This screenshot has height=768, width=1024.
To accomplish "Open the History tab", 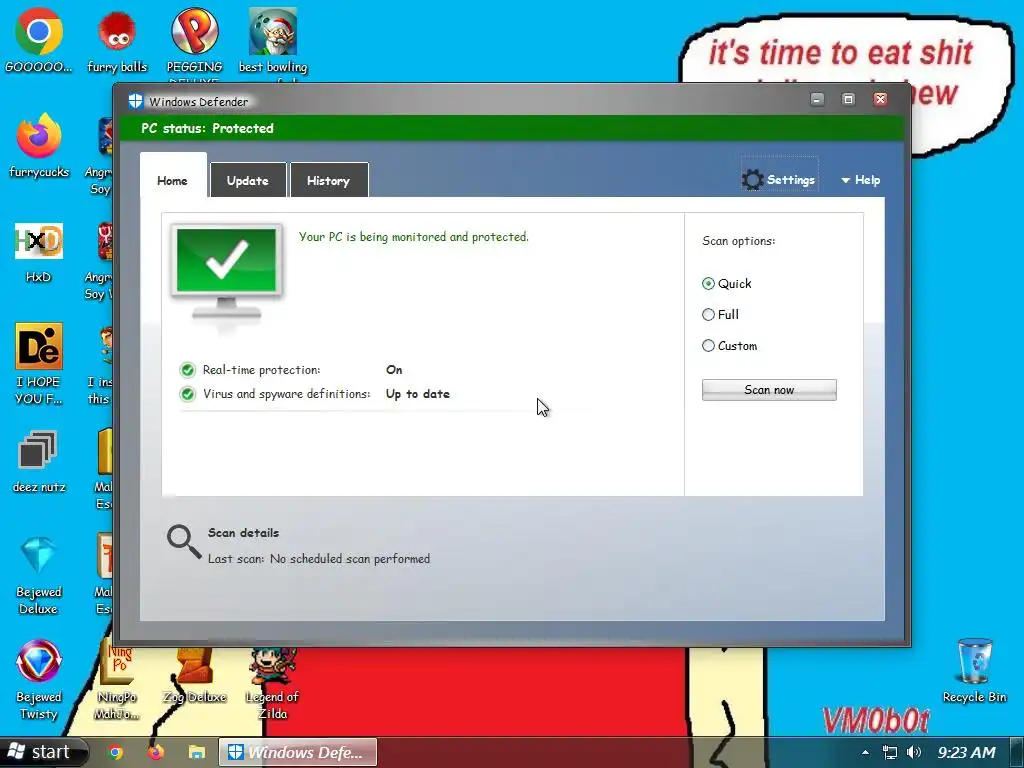I will (328, 180).
